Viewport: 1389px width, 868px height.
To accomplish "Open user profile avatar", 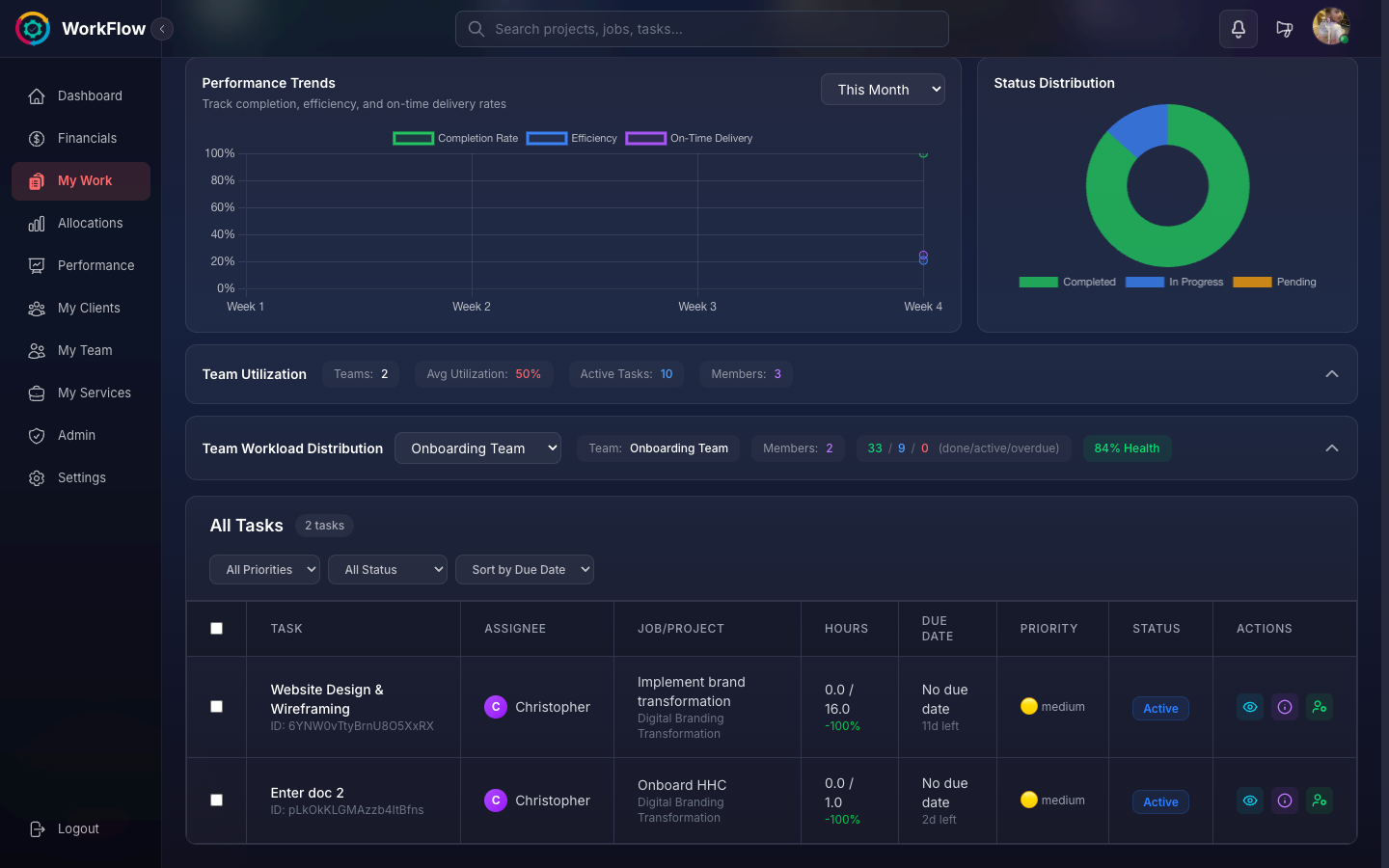I will click(x=1331, y=26).
